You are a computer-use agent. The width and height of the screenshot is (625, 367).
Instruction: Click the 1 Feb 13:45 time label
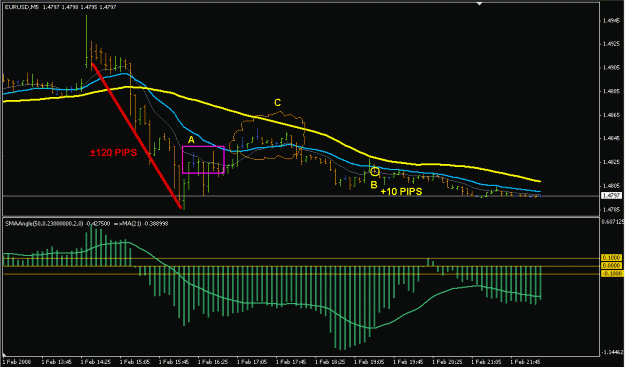[x=56, y=362]
